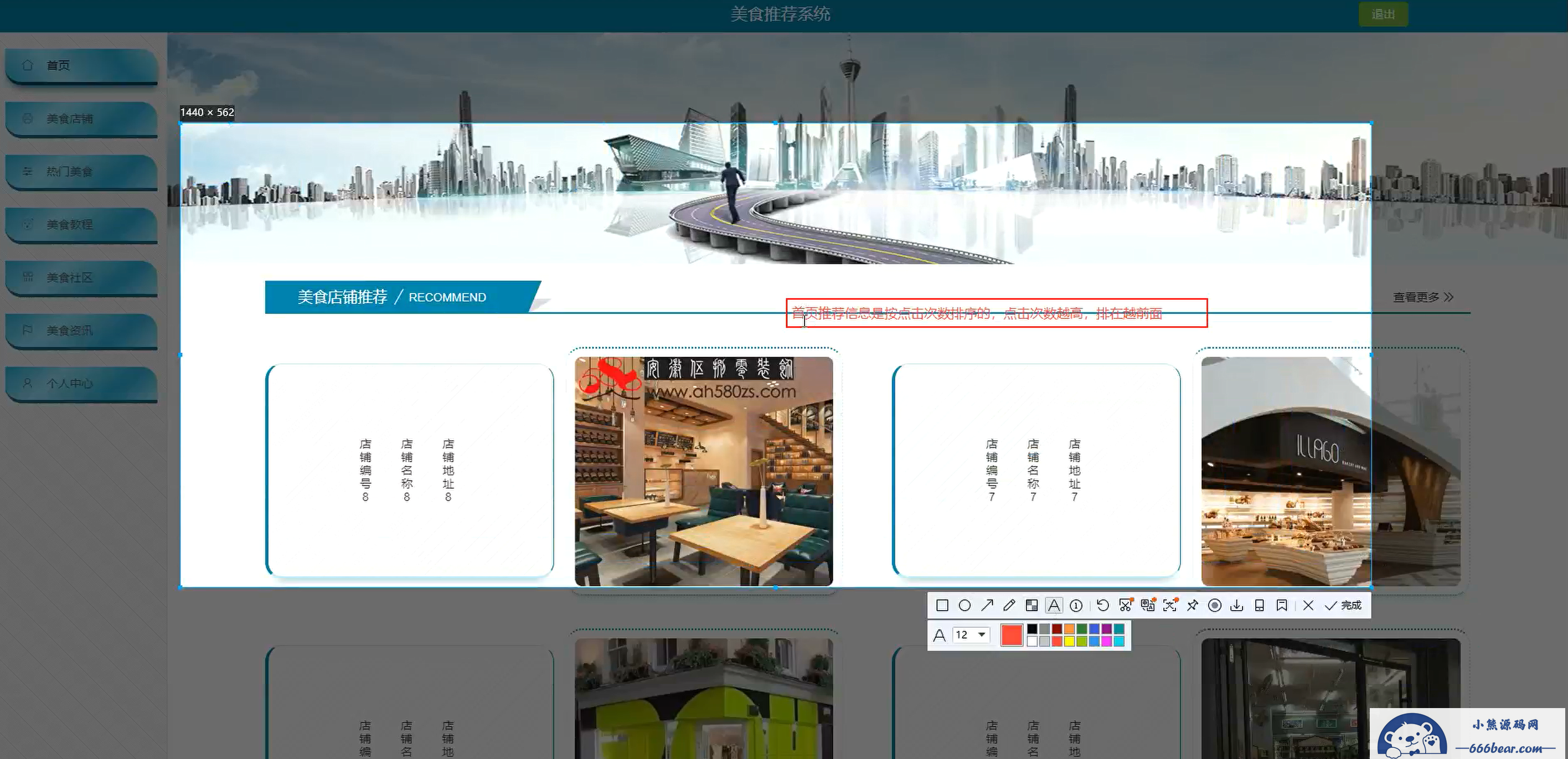Pick the lime green color swatch
The width and height of the screenshot is (1568, 759).
point(1082,642)
